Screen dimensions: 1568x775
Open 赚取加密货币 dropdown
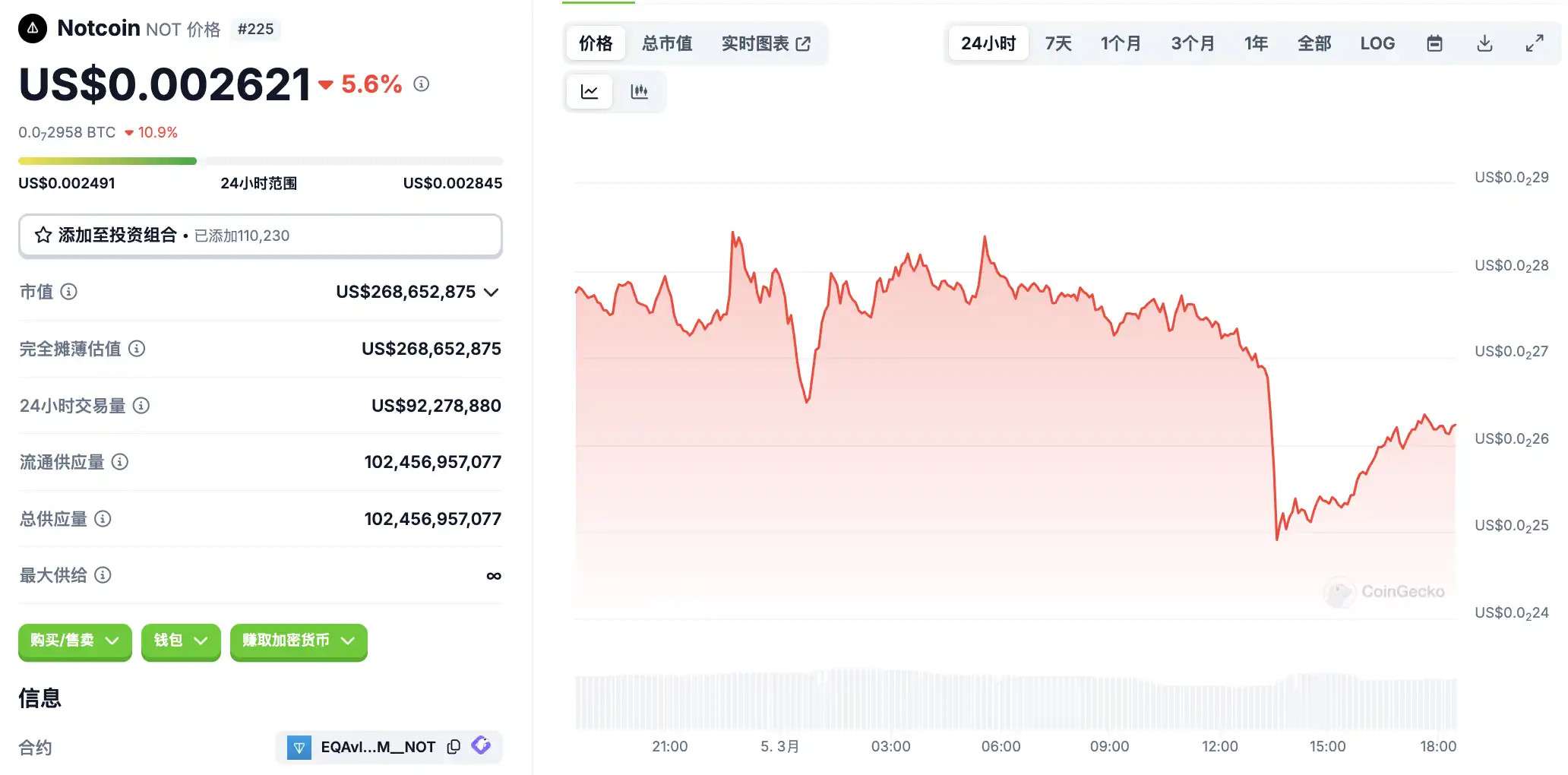(x=299, y=641)
